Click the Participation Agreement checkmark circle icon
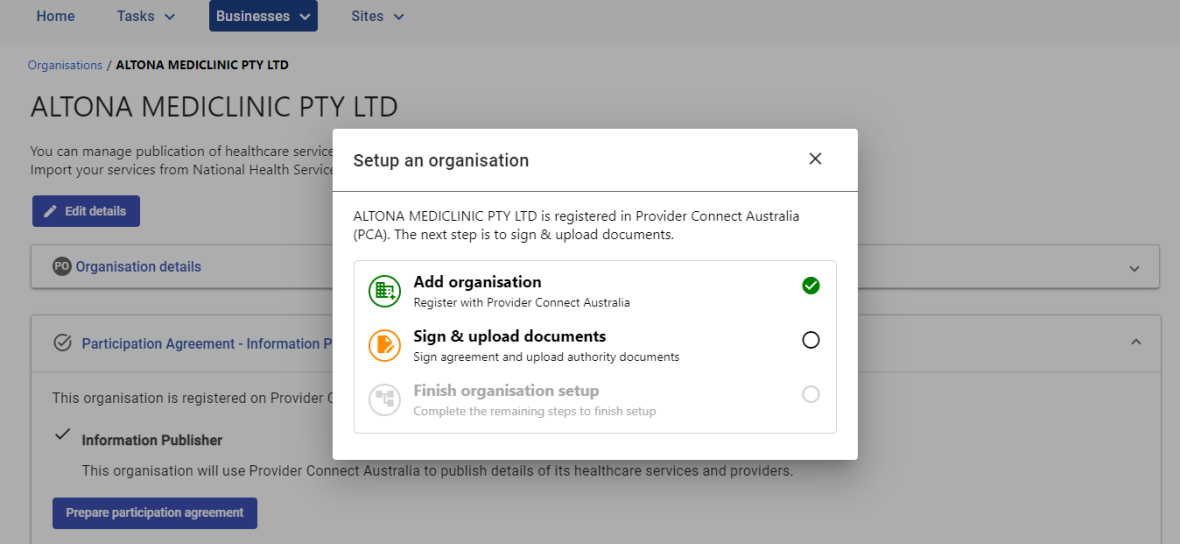This screenshot has width=1180, height=544. [63, 343]
